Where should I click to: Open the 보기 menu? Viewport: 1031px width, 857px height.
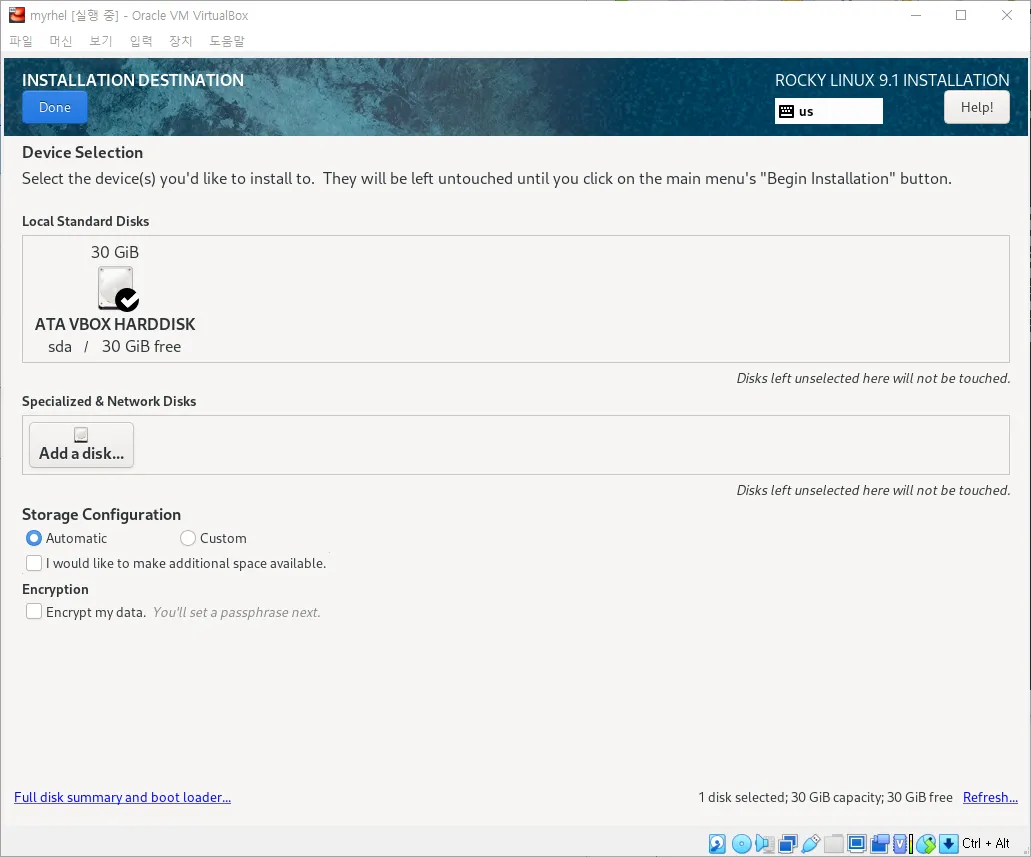(101, 41)
